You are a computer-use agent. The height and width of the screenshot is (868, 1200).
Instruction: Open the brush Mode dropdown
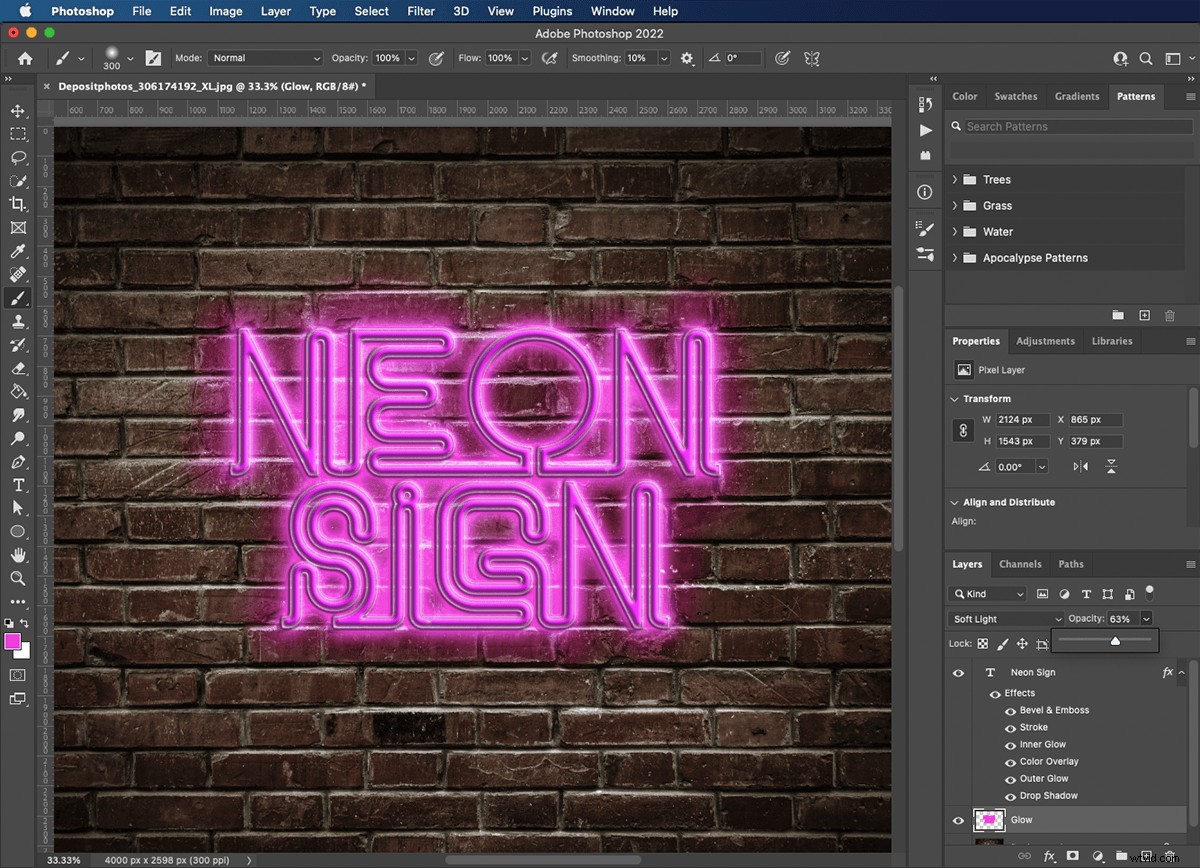(x=264, y=57)
